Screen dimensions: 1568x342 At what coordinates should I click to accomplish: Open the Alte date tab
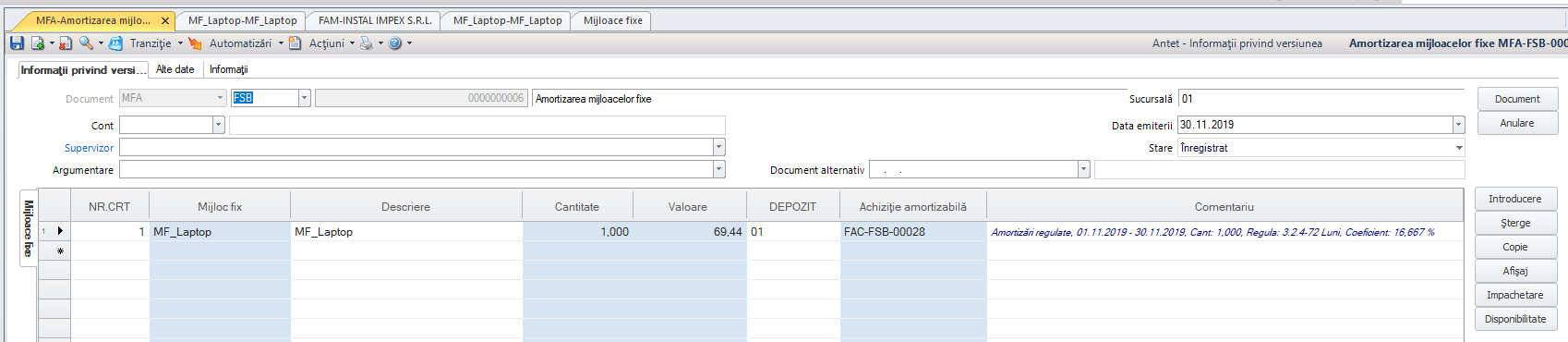[175, 69]
